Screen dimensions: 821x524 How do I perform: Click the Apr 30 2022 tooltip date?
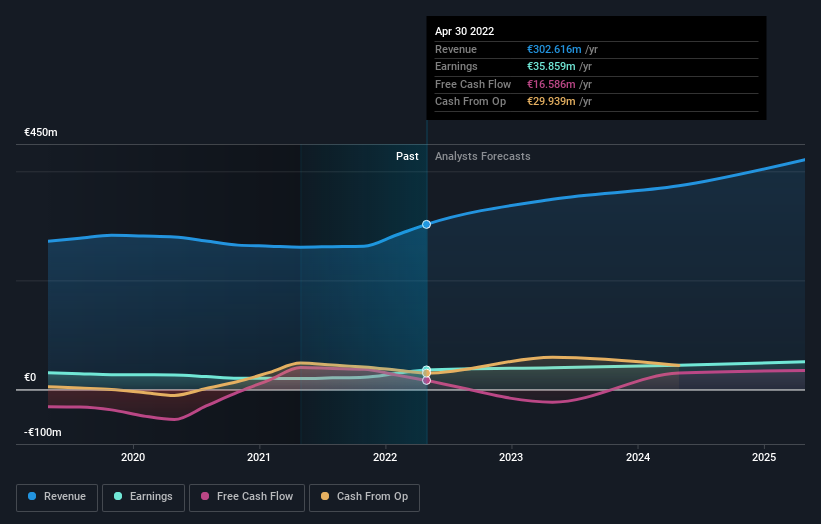click(x=464, y=31)
